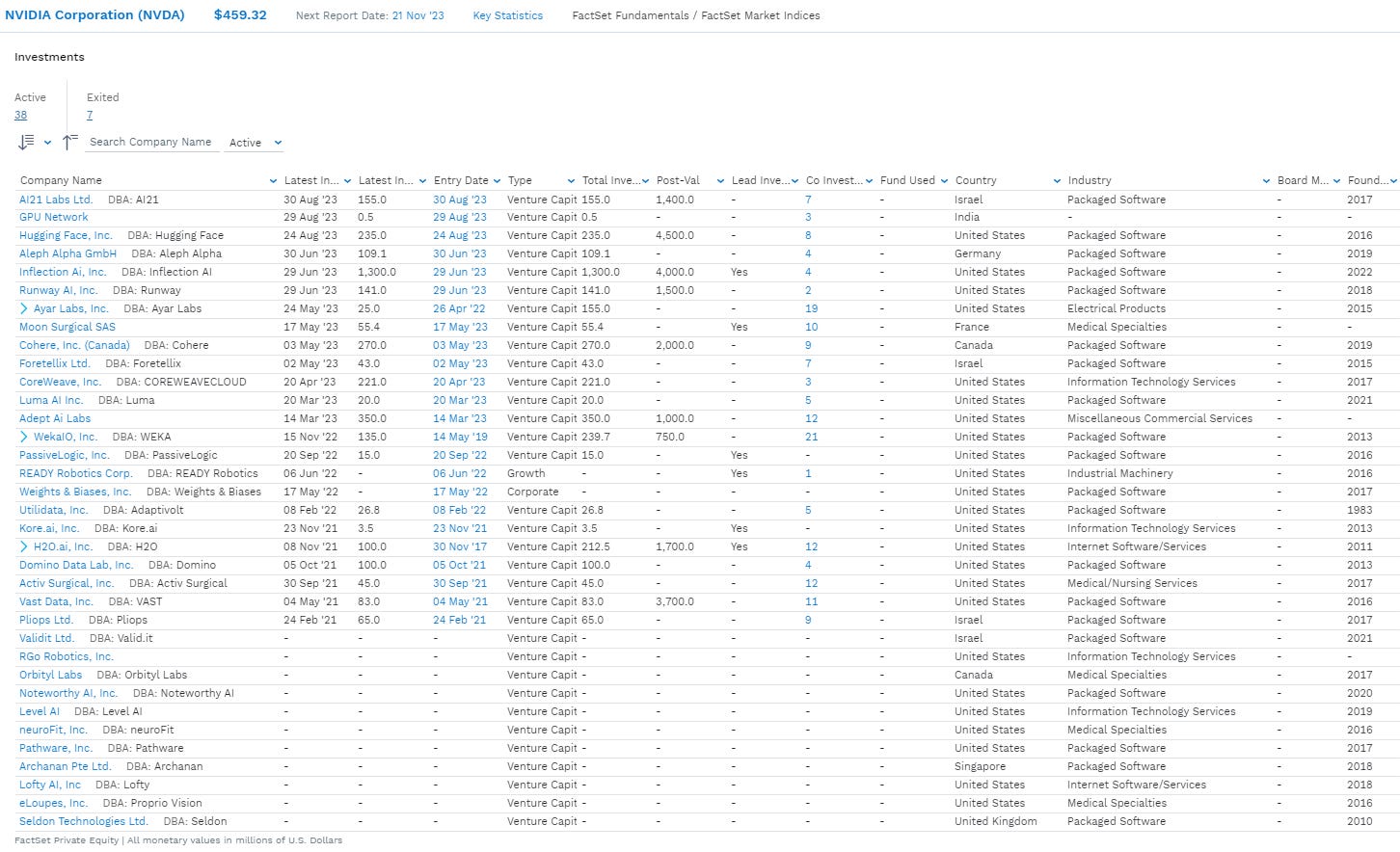Open the Active status filter dropdown
Viewport: 1400px width, 852px height.
point(256,143)
